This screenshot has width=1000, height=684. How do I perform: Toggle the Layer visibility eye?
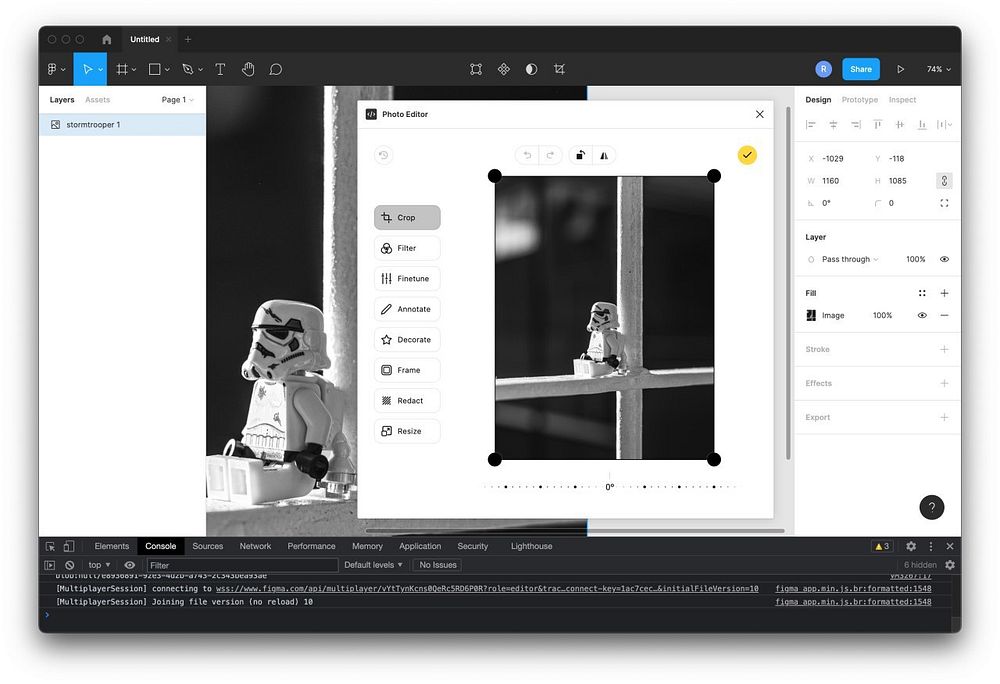click(945, 259)
